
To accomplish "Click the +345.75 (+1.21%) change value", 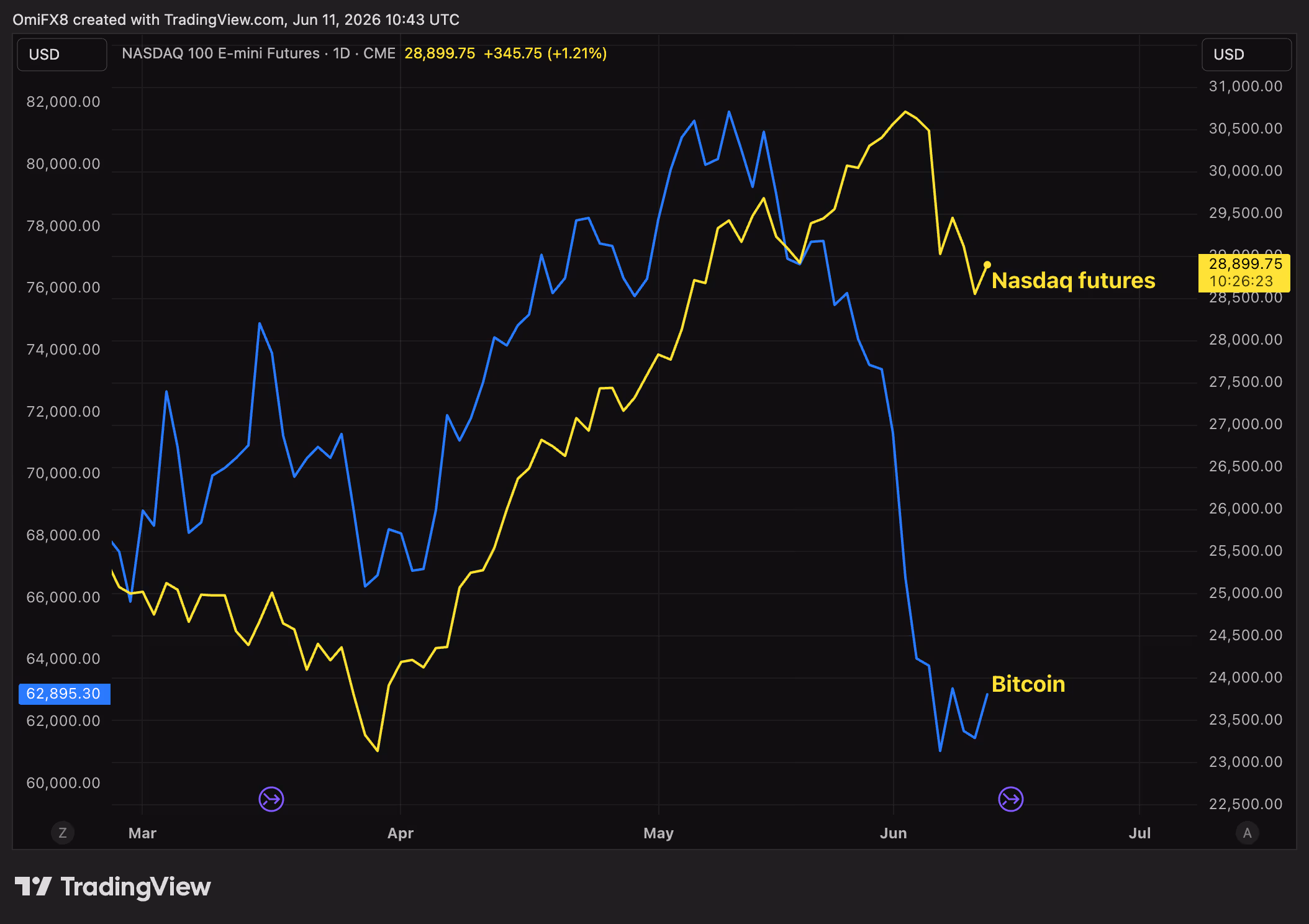I will coord(545,53).
